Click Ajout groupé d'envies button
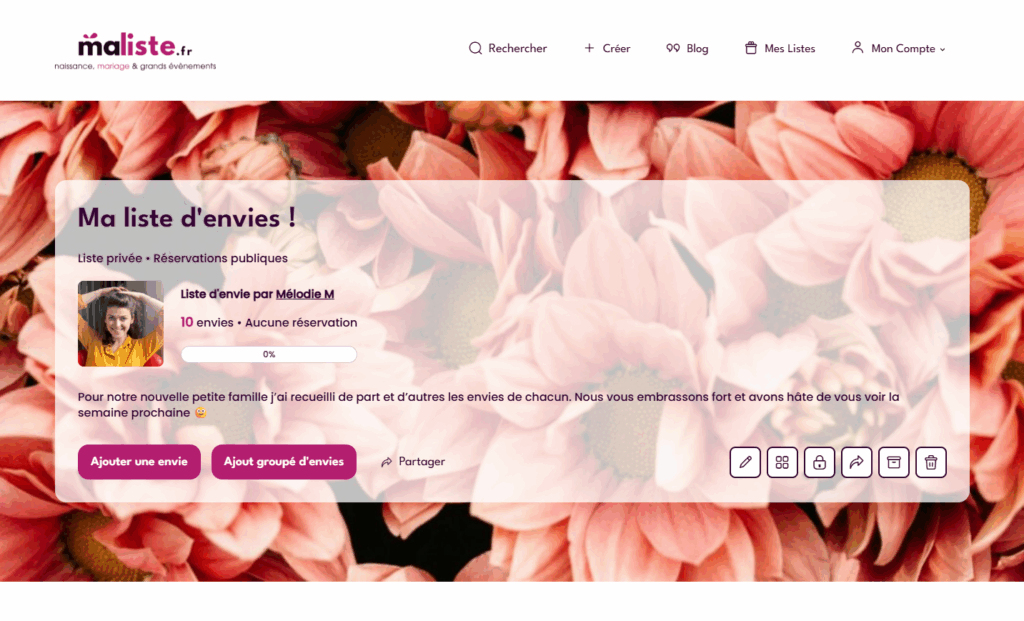This screenshot has height=621, width=1024. click(283, 462)
